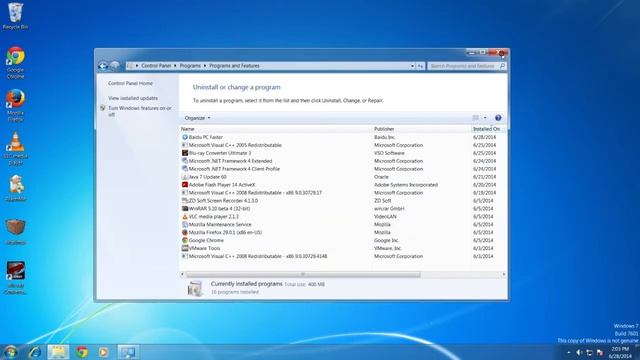The width and height of the screenshot is (640, 360).
Task: Open the Mozilla Firefox desktop shortcut
Action: (16, 106)
